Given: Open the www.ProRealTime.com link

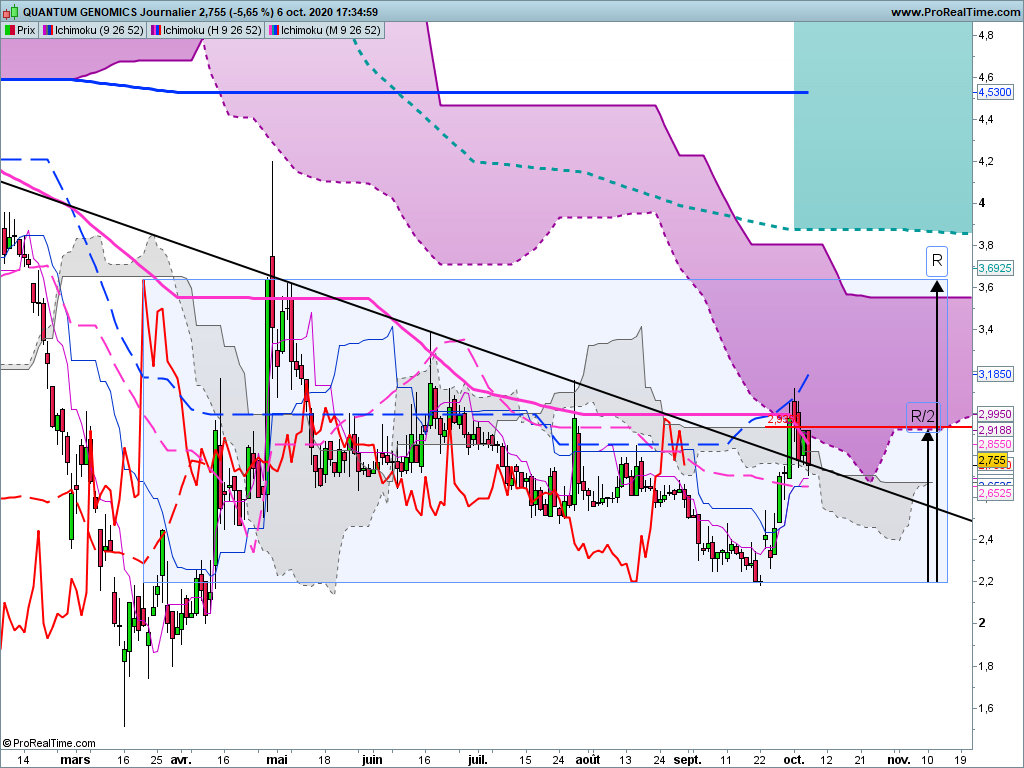Looking at the screenshot, I should point(955,12).
